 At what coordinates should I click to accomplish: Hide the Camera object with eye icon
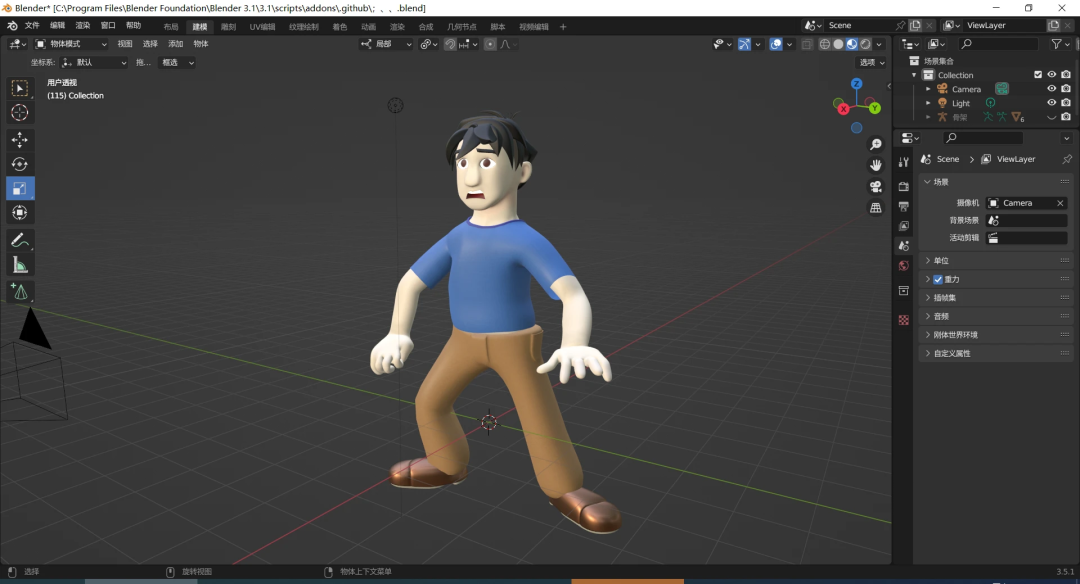[1051, 89]
